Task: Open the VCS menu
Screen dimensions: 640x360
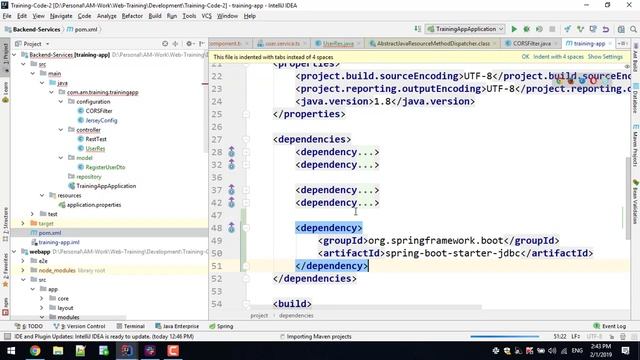Action: coord(207,16)
